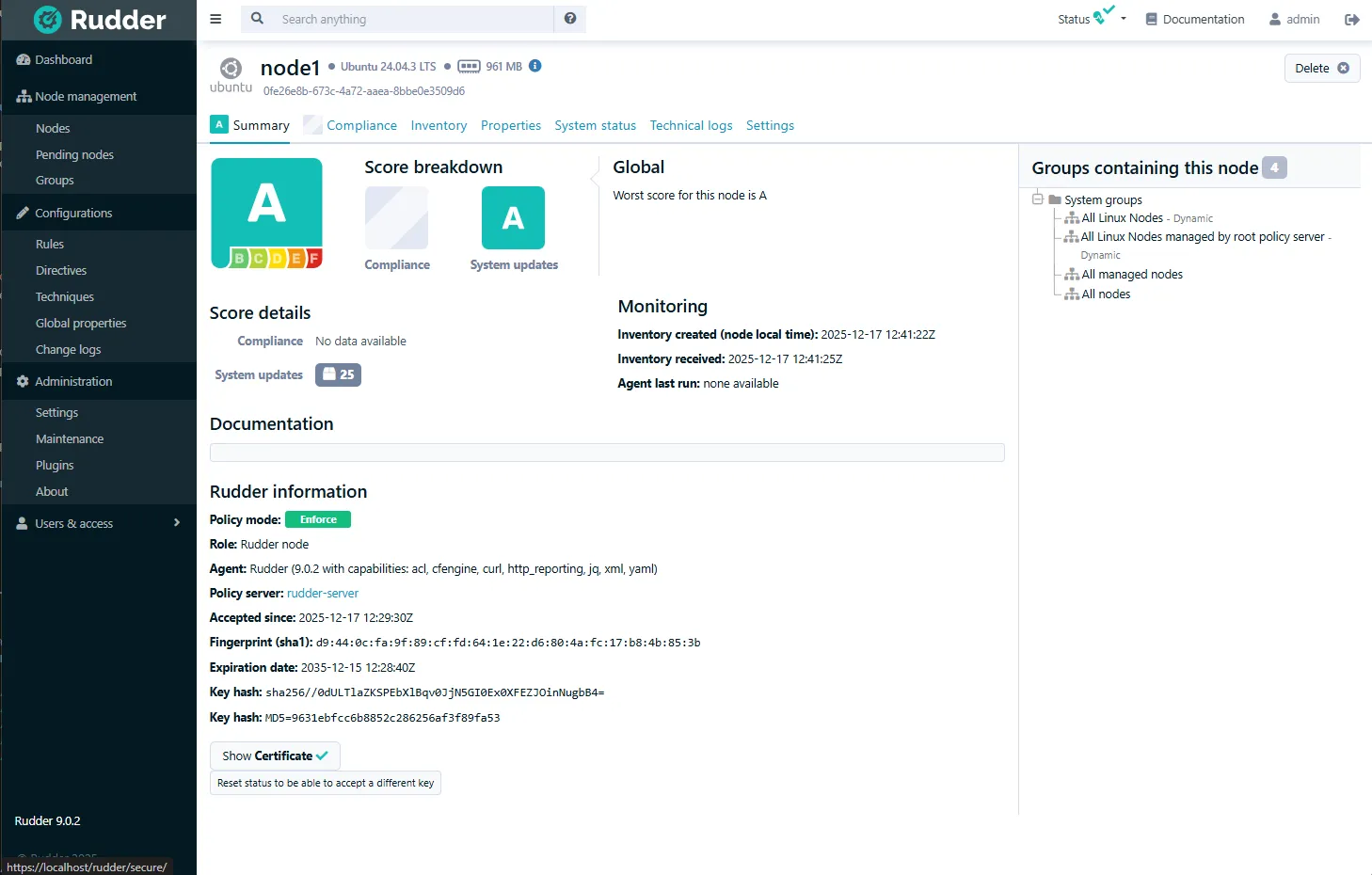Screen dimensions: 1372x875
Task: Collapse the System groups tree folder
Action: pos(1038,199)
